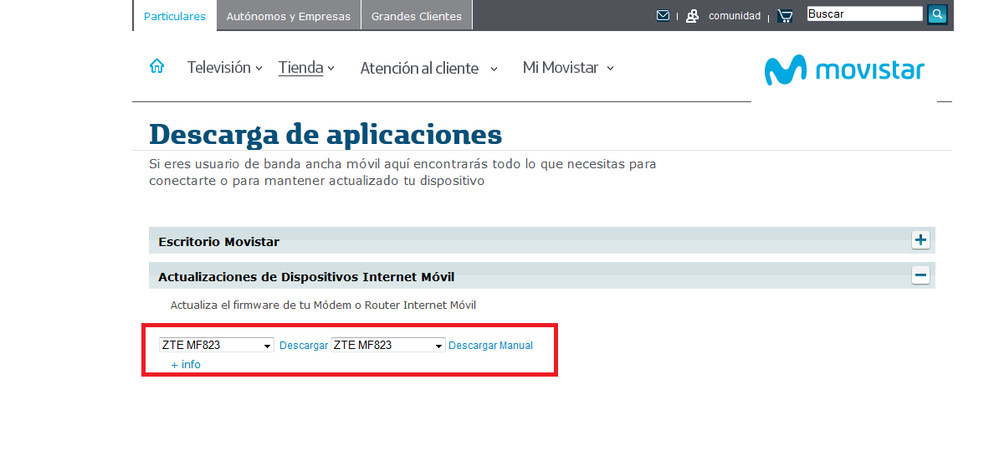Open the mail envelope icon
The height and width of the screenshot is (452, 999).
(663, 16)
